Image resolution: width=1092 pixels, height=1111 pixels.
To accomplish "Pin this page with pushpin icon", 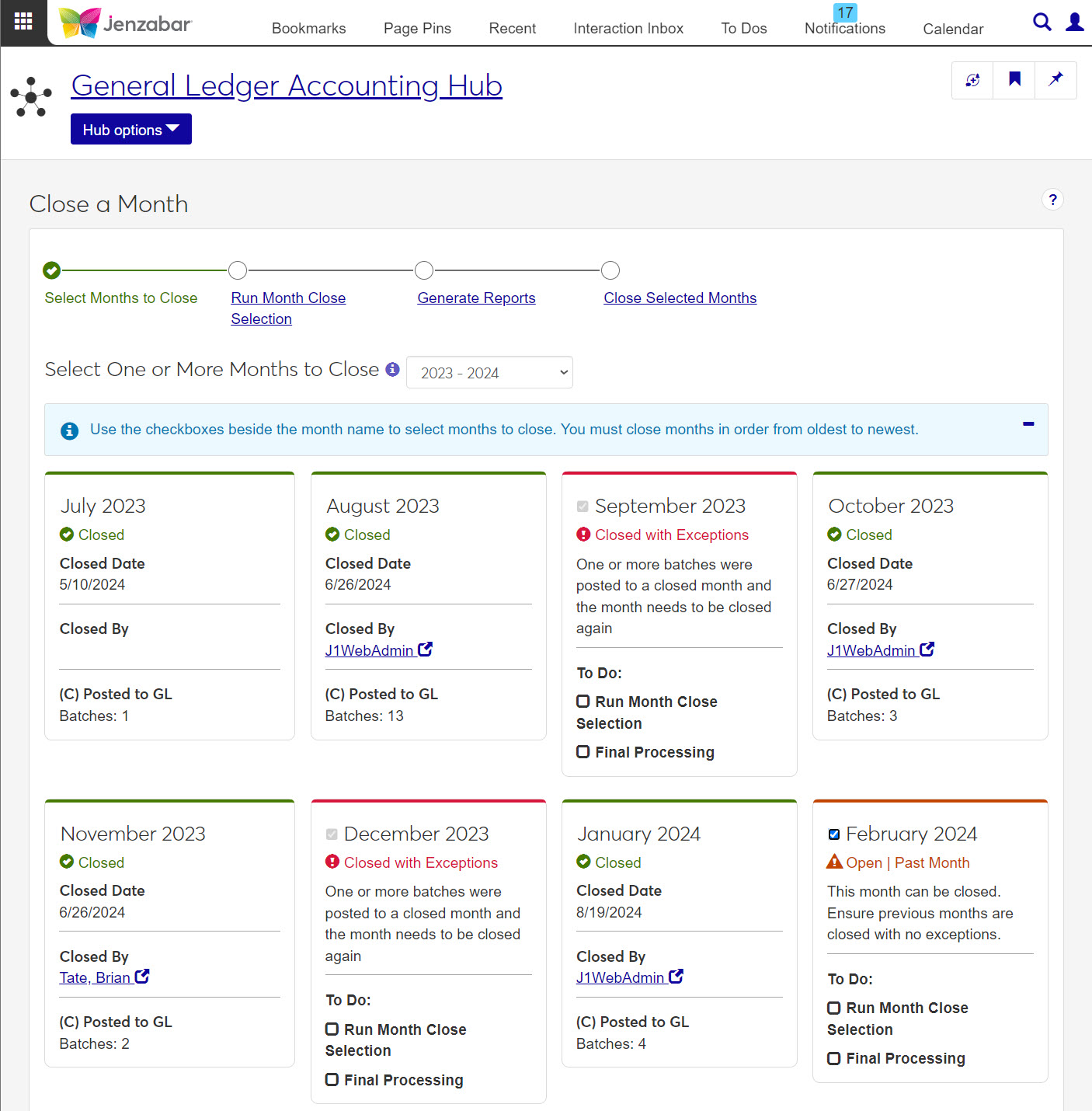I will [x=1055, y=79].
